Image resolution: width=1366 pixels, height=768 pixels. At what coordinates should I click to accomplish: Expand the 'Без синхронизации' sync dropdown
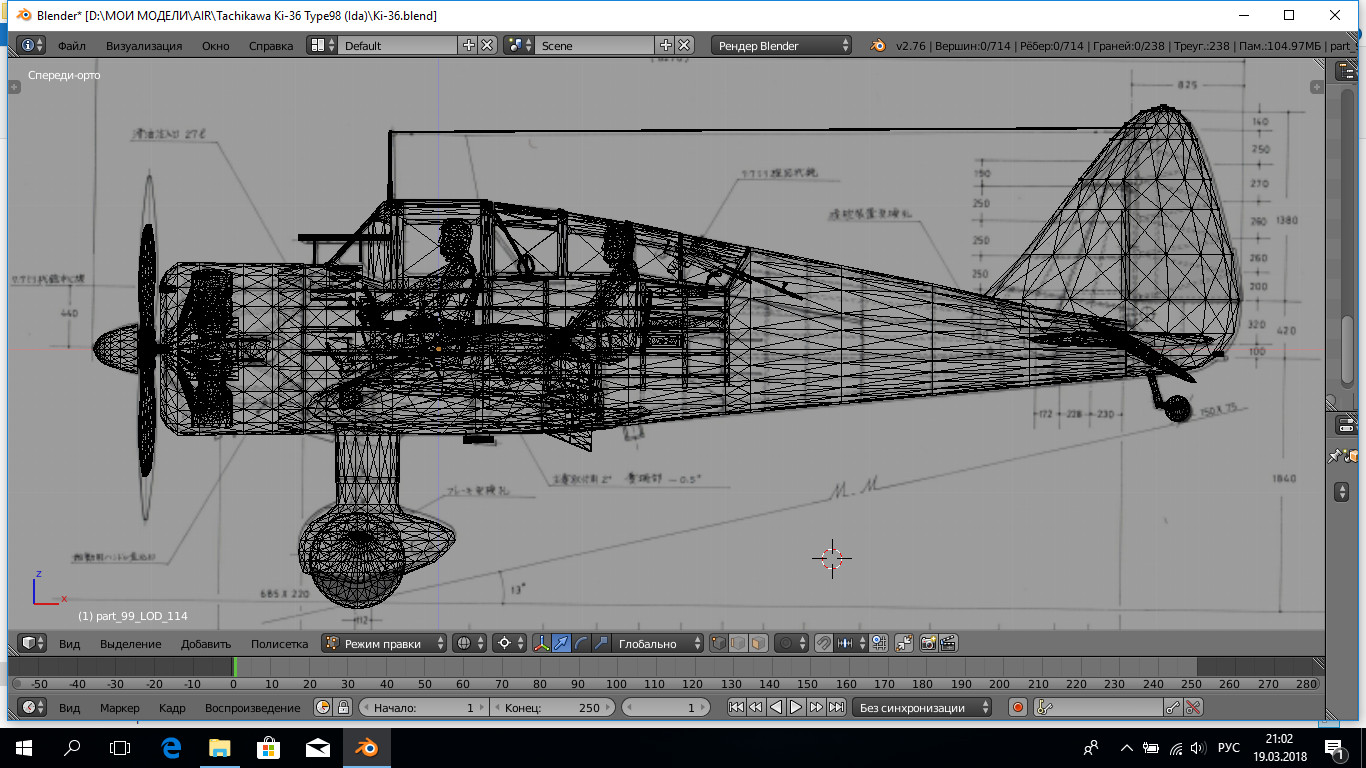(921, 708)
